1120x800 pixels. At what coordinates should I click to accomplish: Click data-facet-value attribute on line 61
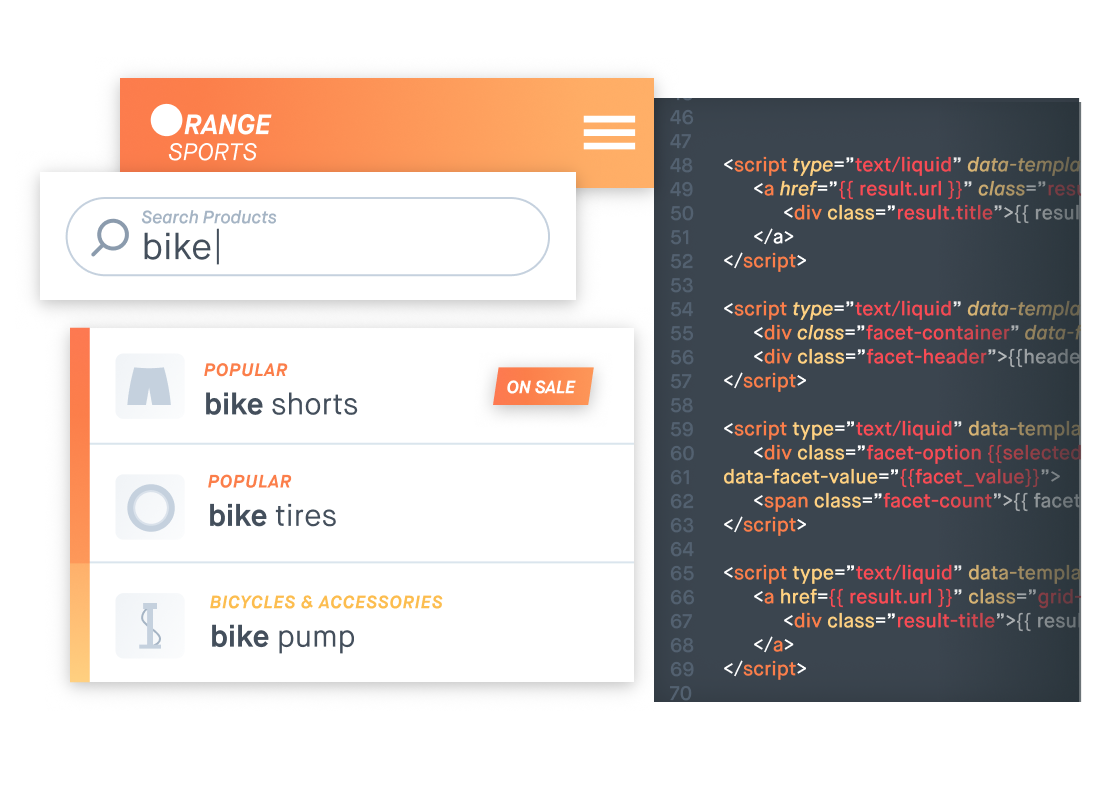click(891, 476)
